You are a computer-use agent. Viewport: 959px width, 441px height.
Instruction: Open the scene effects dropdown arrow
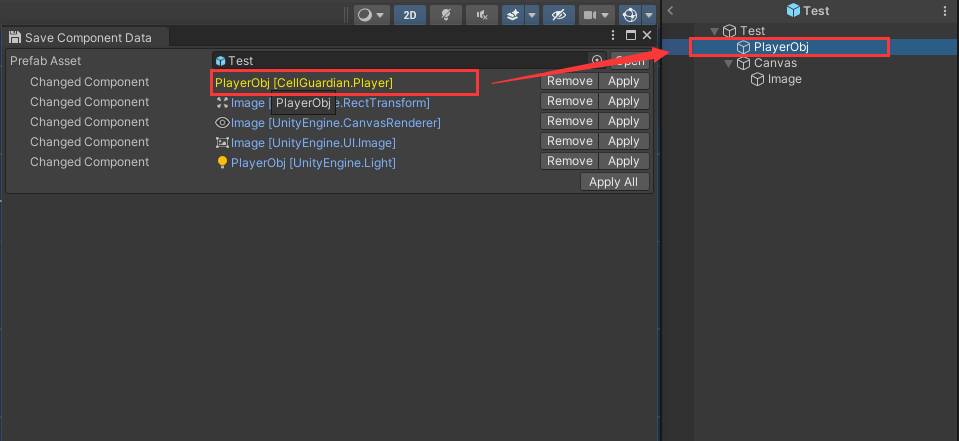[531, 15]
